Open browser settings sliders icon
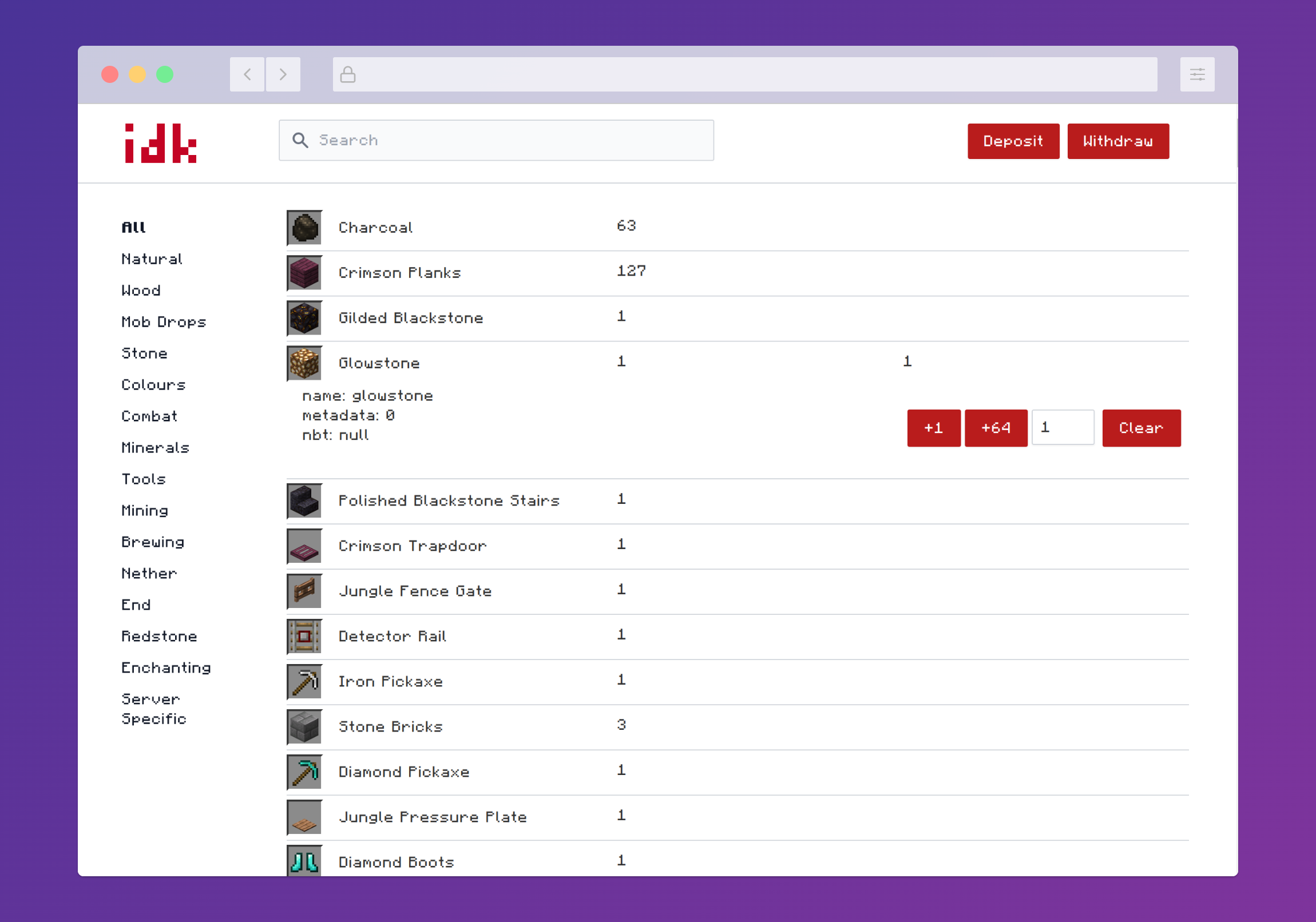Image resolution: width=1316 pixels, height=922 pixels. click(1197, 74)
